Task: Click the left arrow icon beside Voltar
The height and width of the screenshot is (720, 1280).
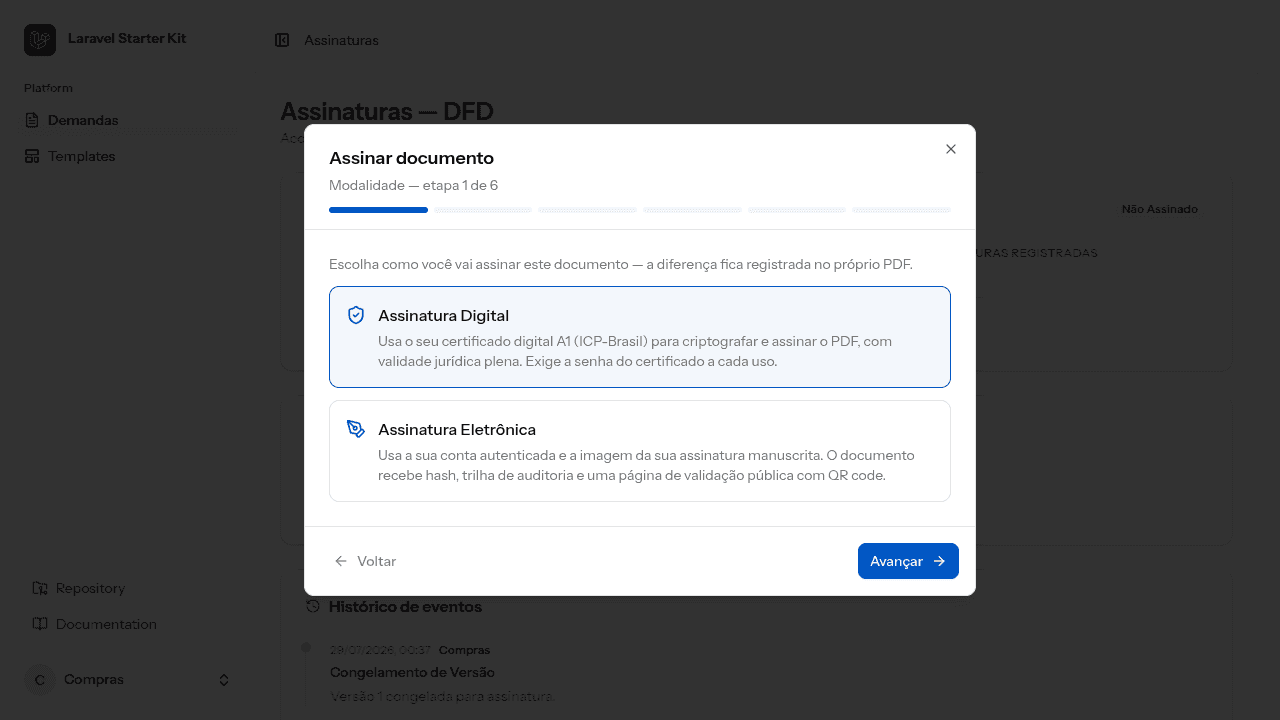Action: point(341,561)
